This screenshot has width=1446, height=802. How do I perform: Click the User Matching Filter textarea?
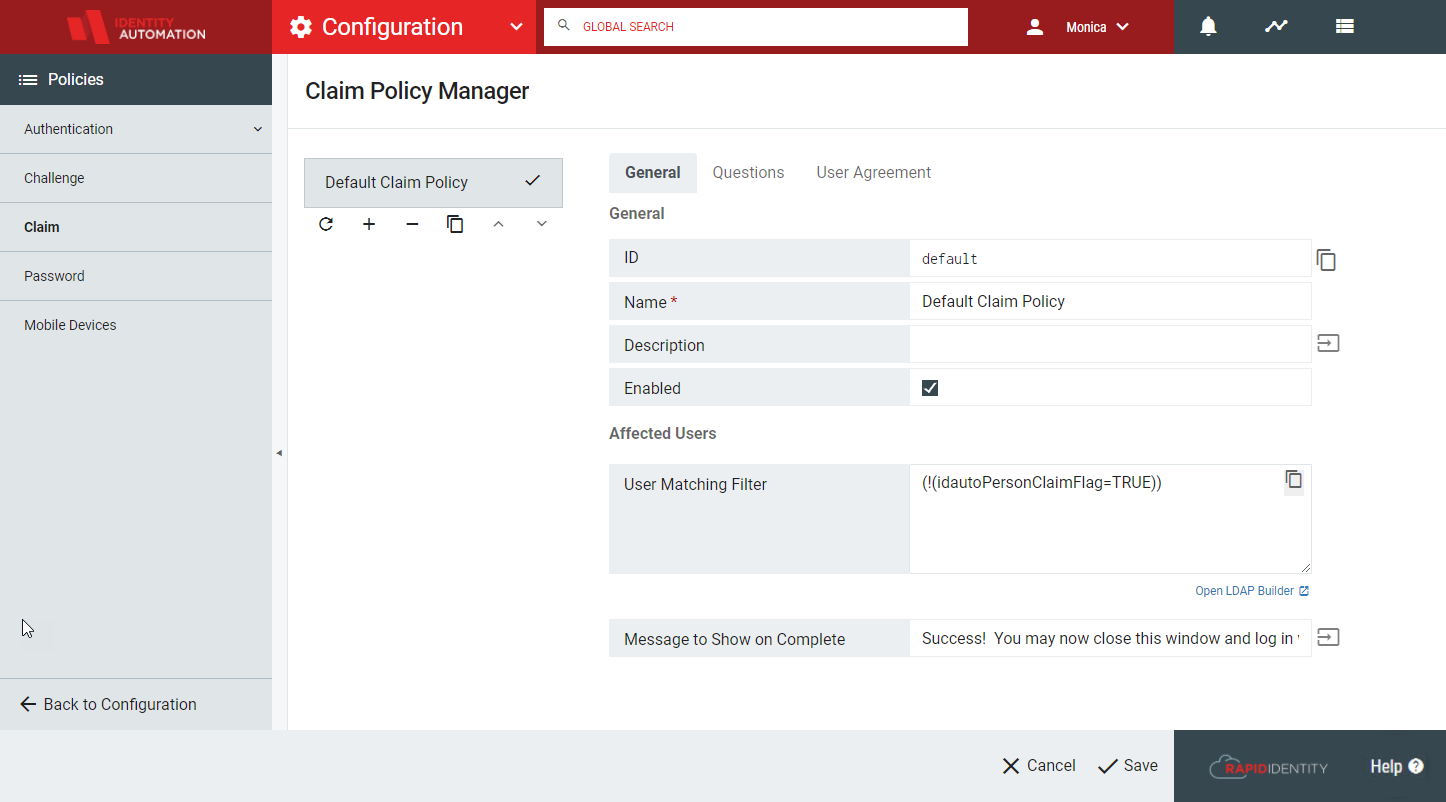click(1110, 519)
